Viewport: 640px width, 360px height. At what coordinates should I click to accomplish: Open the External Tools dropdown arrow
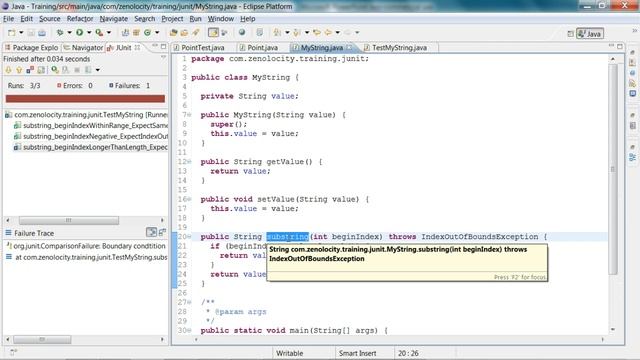pos(109,33)
